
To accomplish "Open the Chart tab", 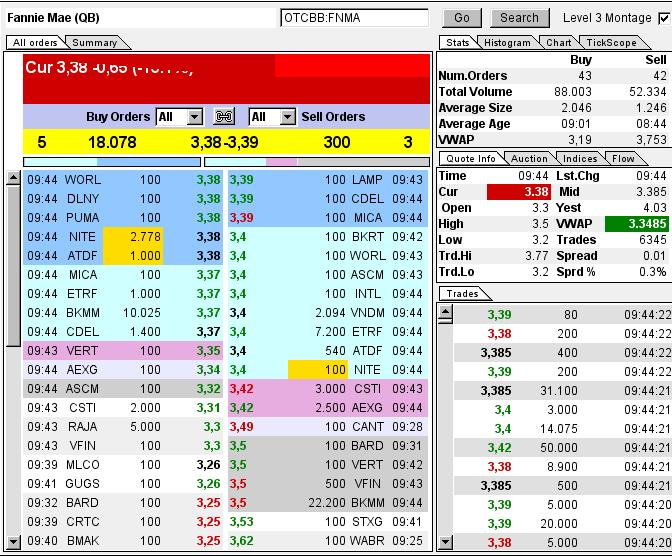I will pos(559,42).
